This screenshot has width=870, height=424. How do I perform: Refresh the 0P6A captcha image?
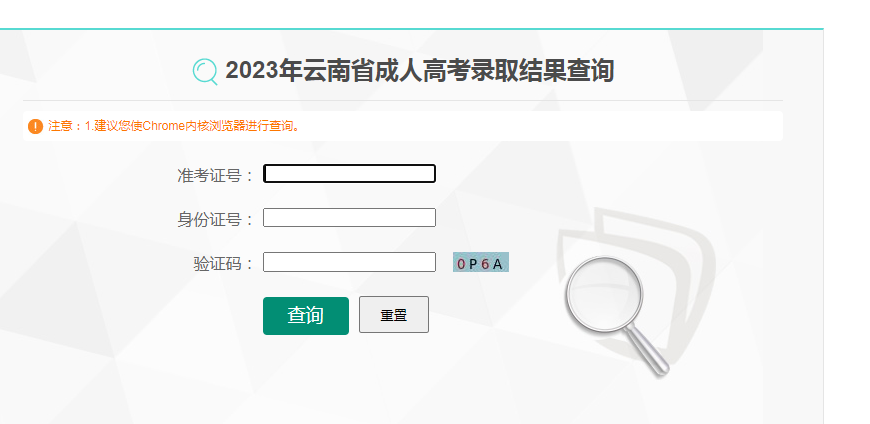481,263
